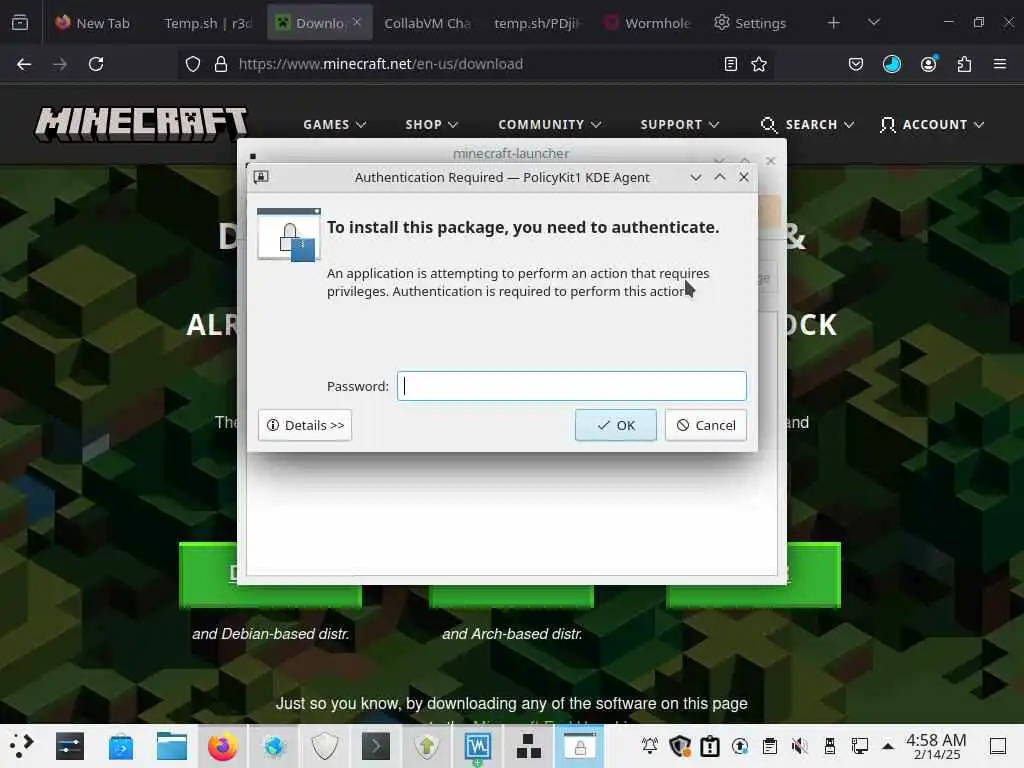
Task: Click the exclamation clipboard tray icon
Action: click(x=710, y=746)
